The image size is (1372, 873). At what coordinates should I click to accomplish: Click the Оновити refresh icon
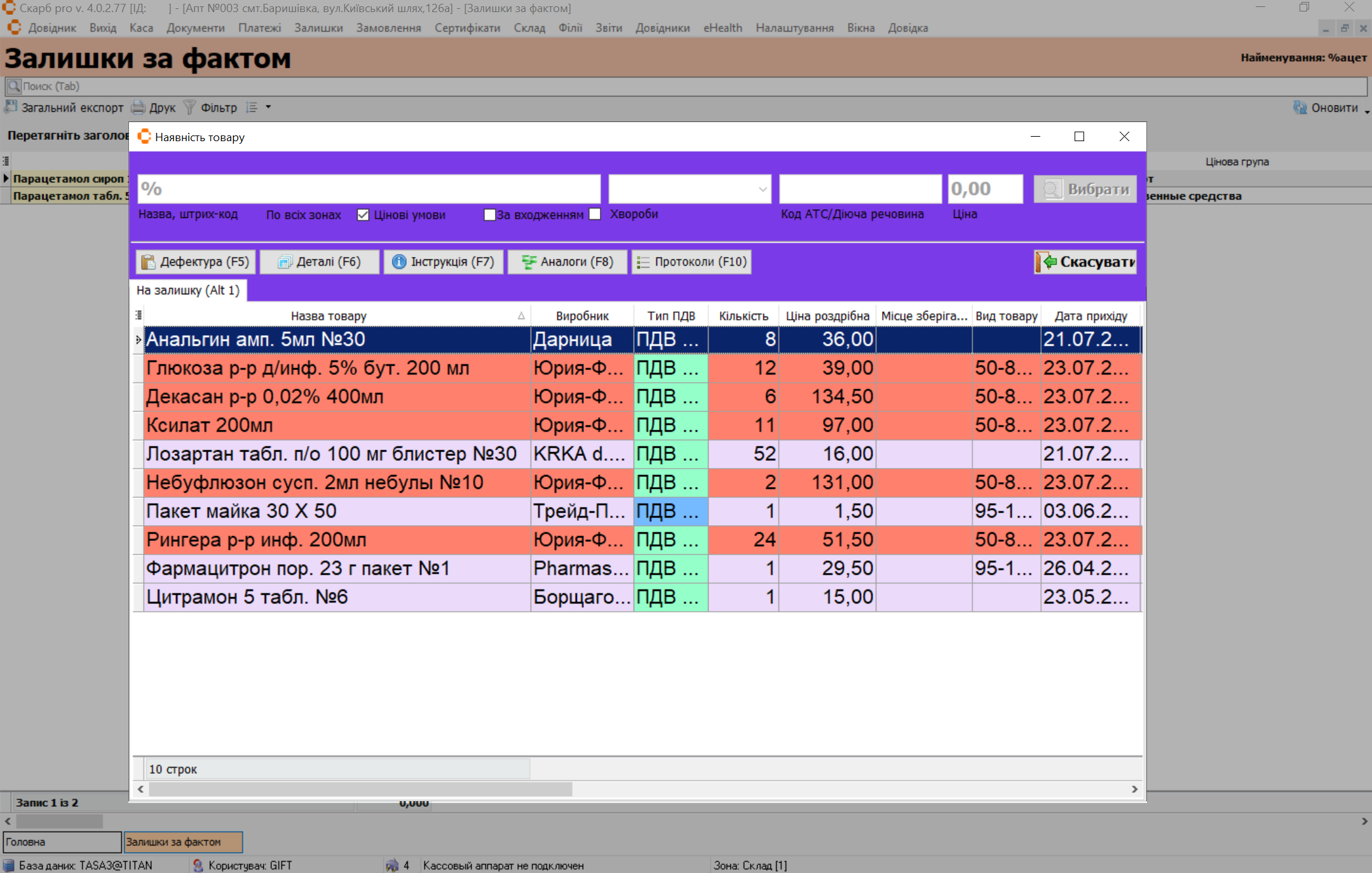[1300, 107]
